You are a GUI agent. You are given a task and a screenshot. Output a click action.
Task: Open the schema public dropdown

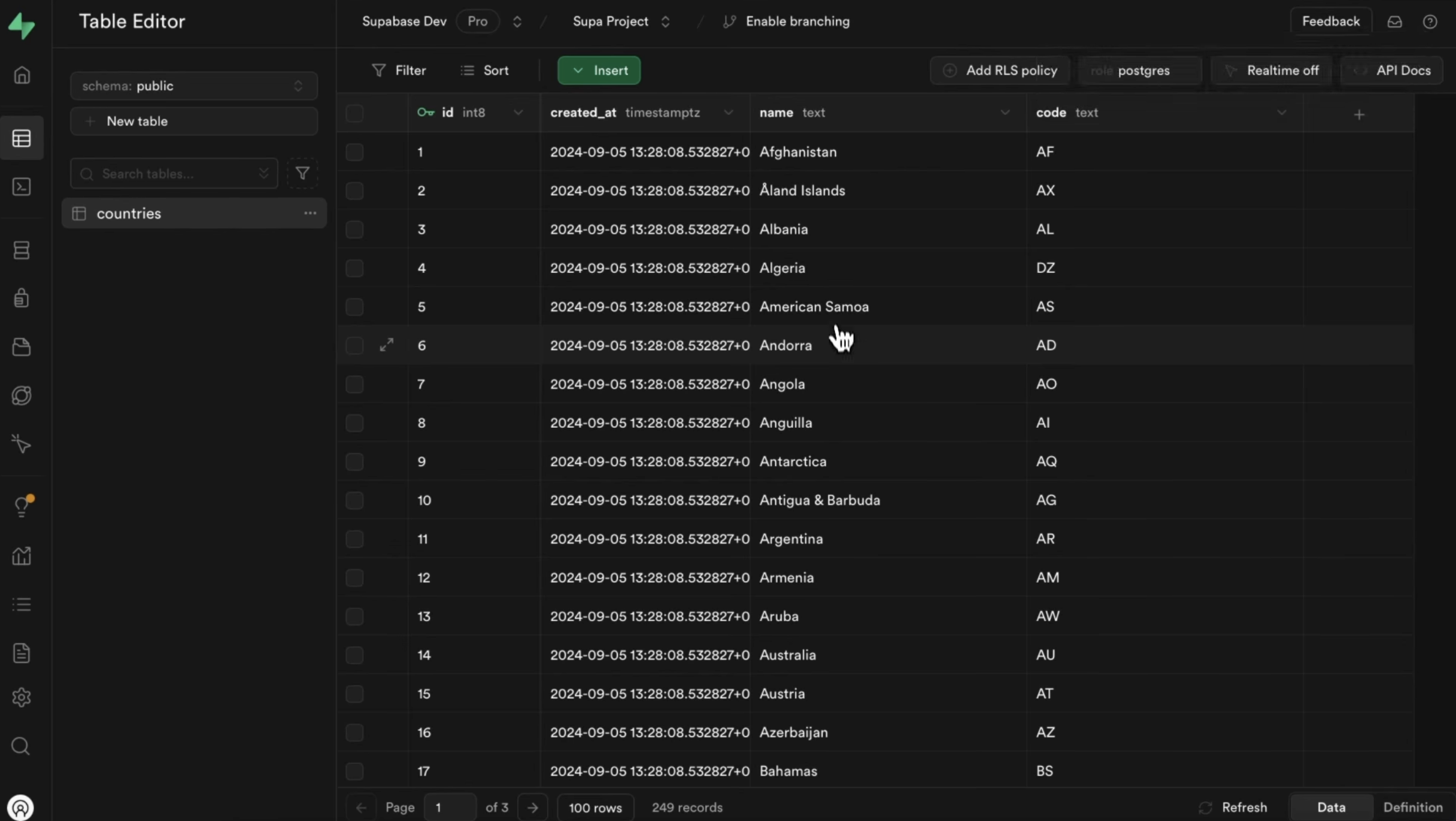[193, 86]
